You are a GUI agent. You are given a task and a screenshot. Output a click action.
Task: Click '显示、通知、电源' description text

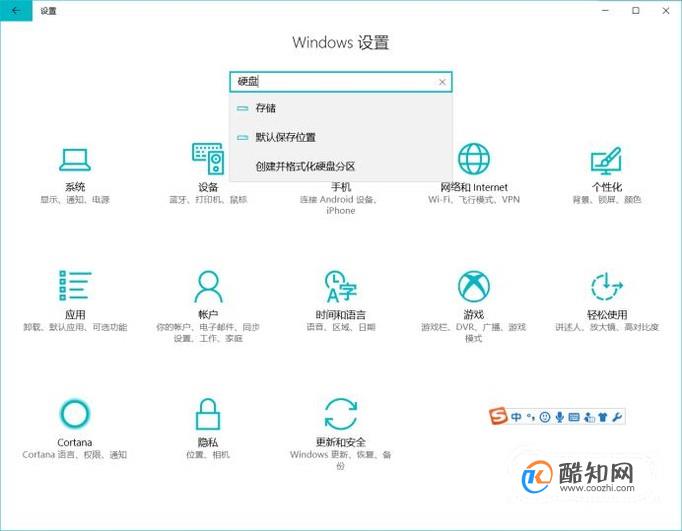(x=75, y=200)
